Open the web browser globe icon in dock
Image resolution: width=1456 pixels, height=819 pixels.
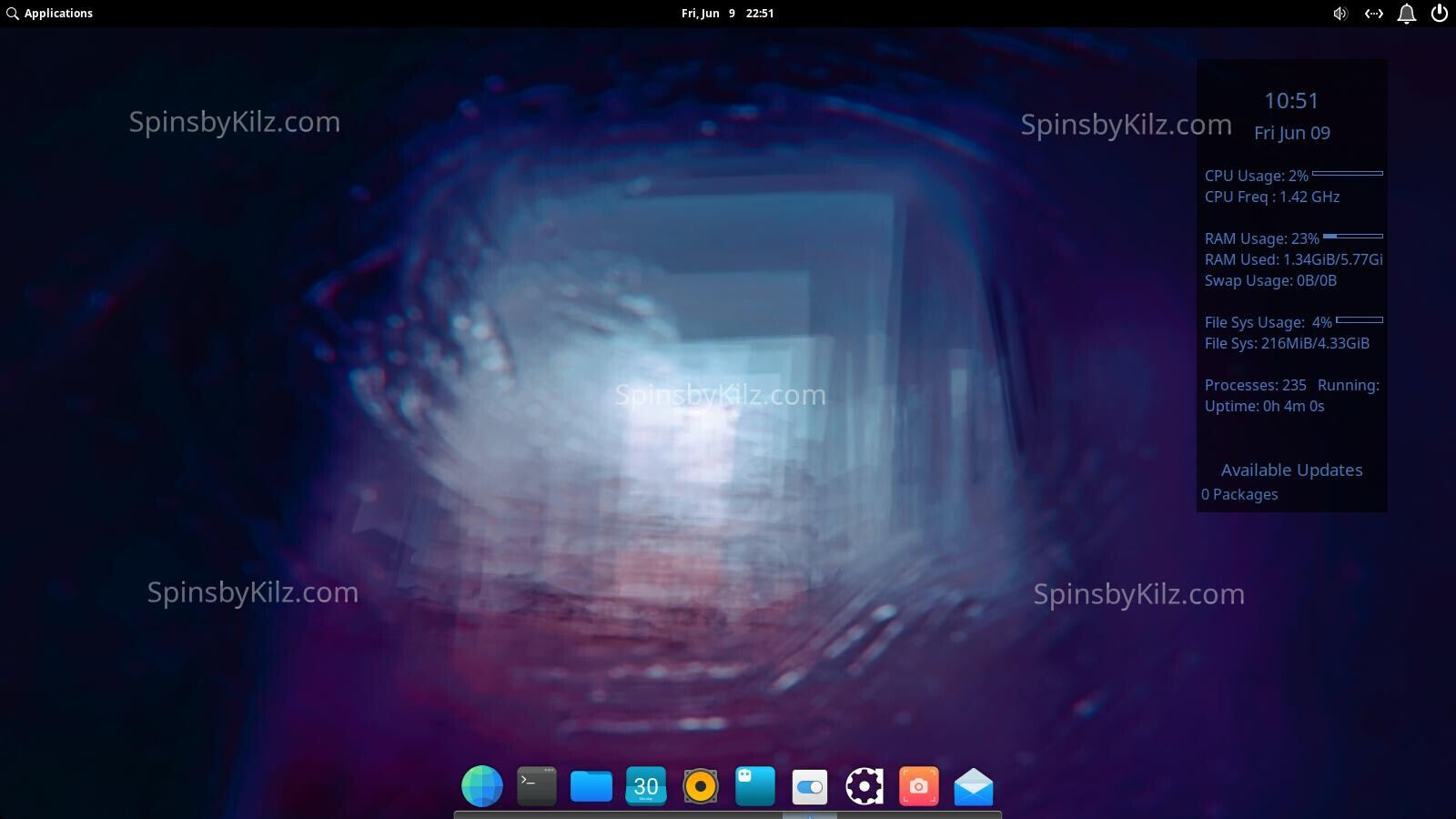click(x=482, y=786)
